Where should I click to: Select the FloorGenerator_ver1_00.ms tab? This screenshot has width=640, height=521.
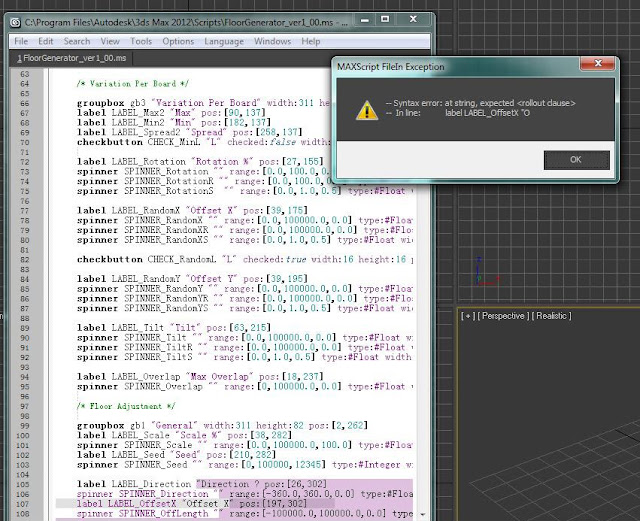71,58
